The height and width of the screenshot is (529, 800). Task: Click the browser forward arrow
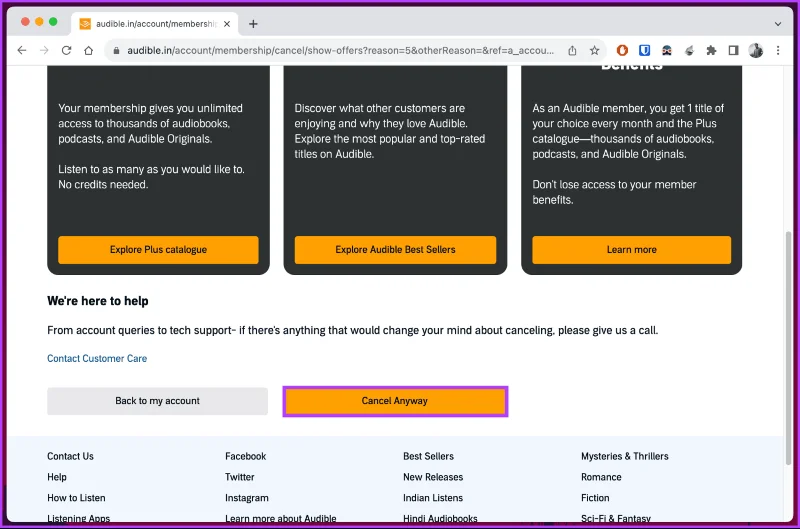tap(44, 50)
